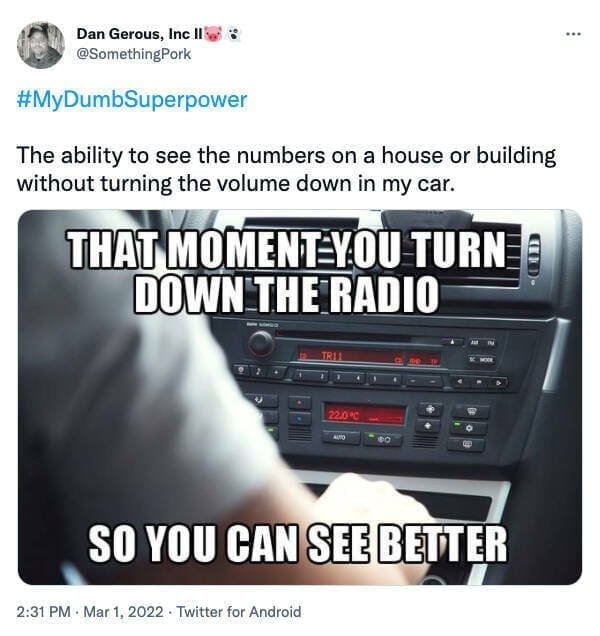The image size is (600, 636).
Task: Click the Mar 1, 2022 date
Action: tap(123, 611)
